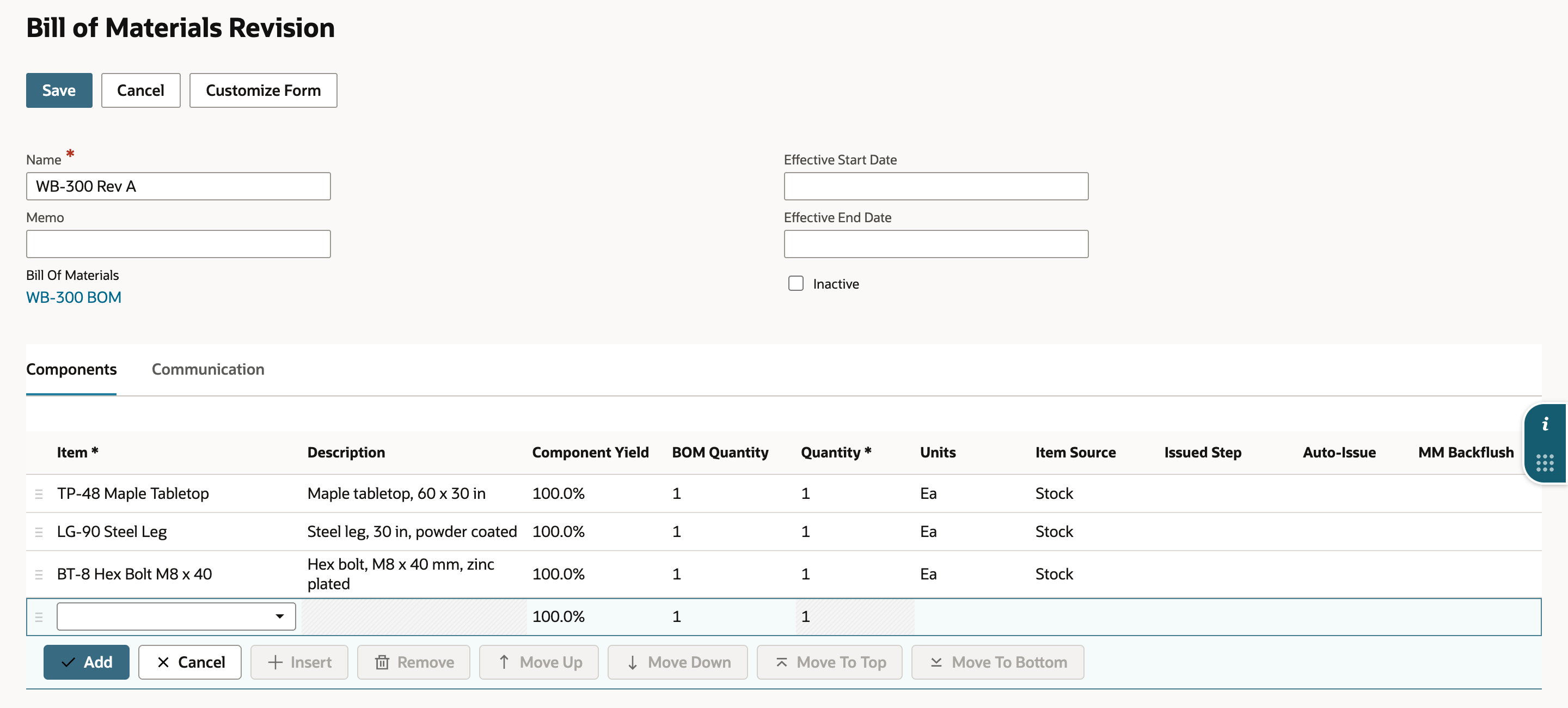Select the Components tab
The width and height of the screenshot is (1568, 708).
tap(71, 370)
